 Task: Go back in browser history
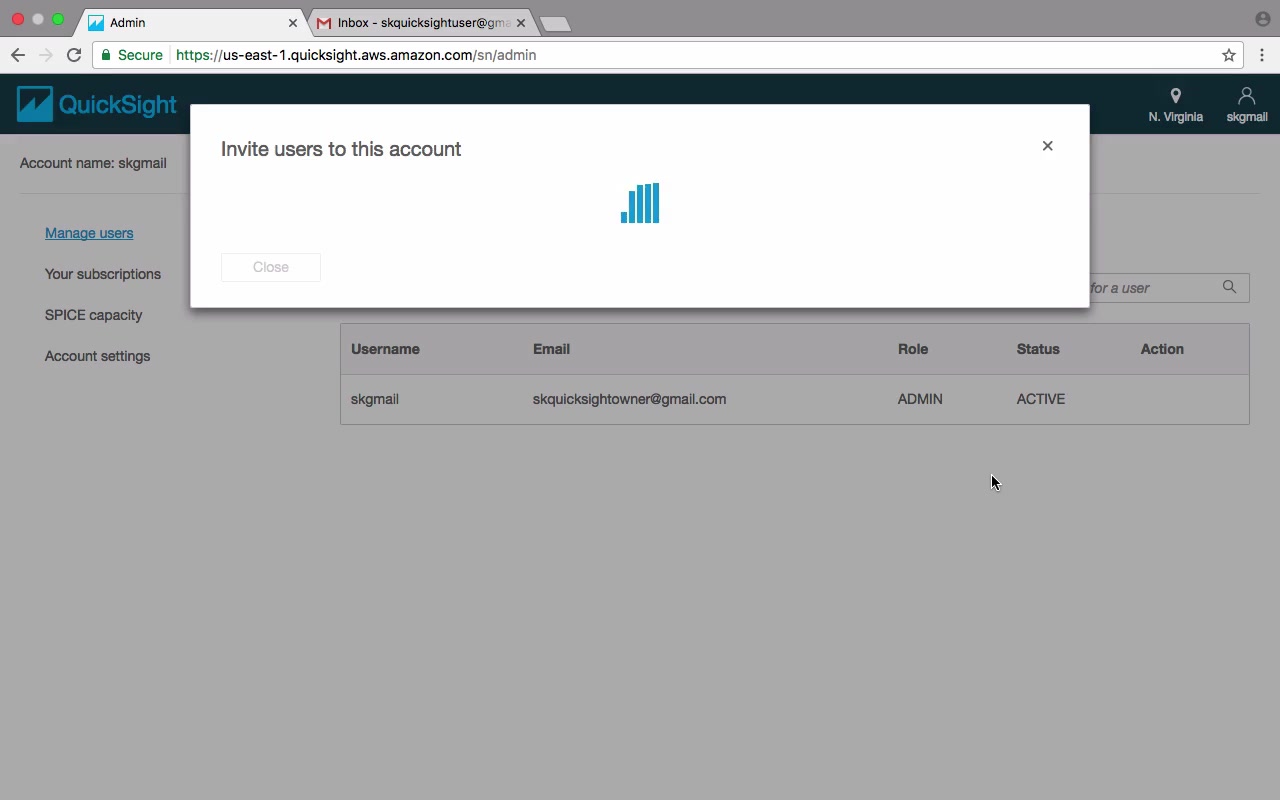coord(17,55)
